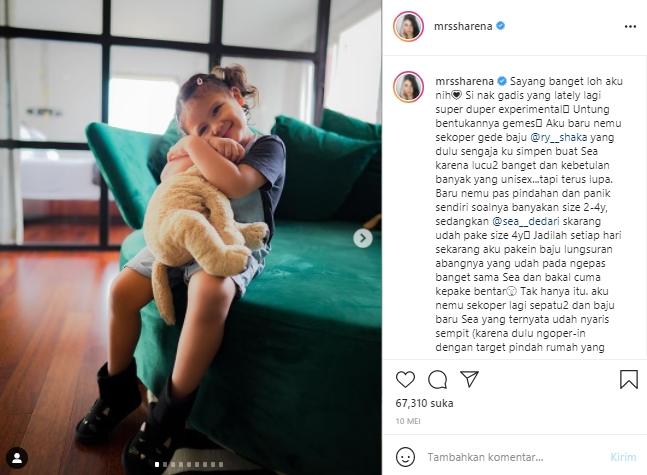The image size is (647, 475).
Task: Go to the next photo with the arrow
Action: 363,238
